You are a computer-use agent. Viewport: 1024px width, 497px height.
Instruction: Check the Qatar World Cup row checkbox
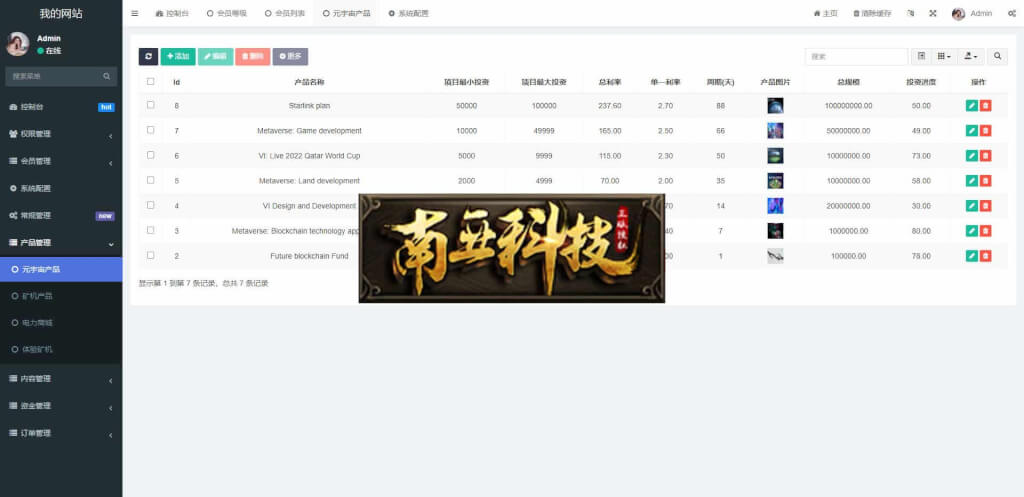(151, 155)
